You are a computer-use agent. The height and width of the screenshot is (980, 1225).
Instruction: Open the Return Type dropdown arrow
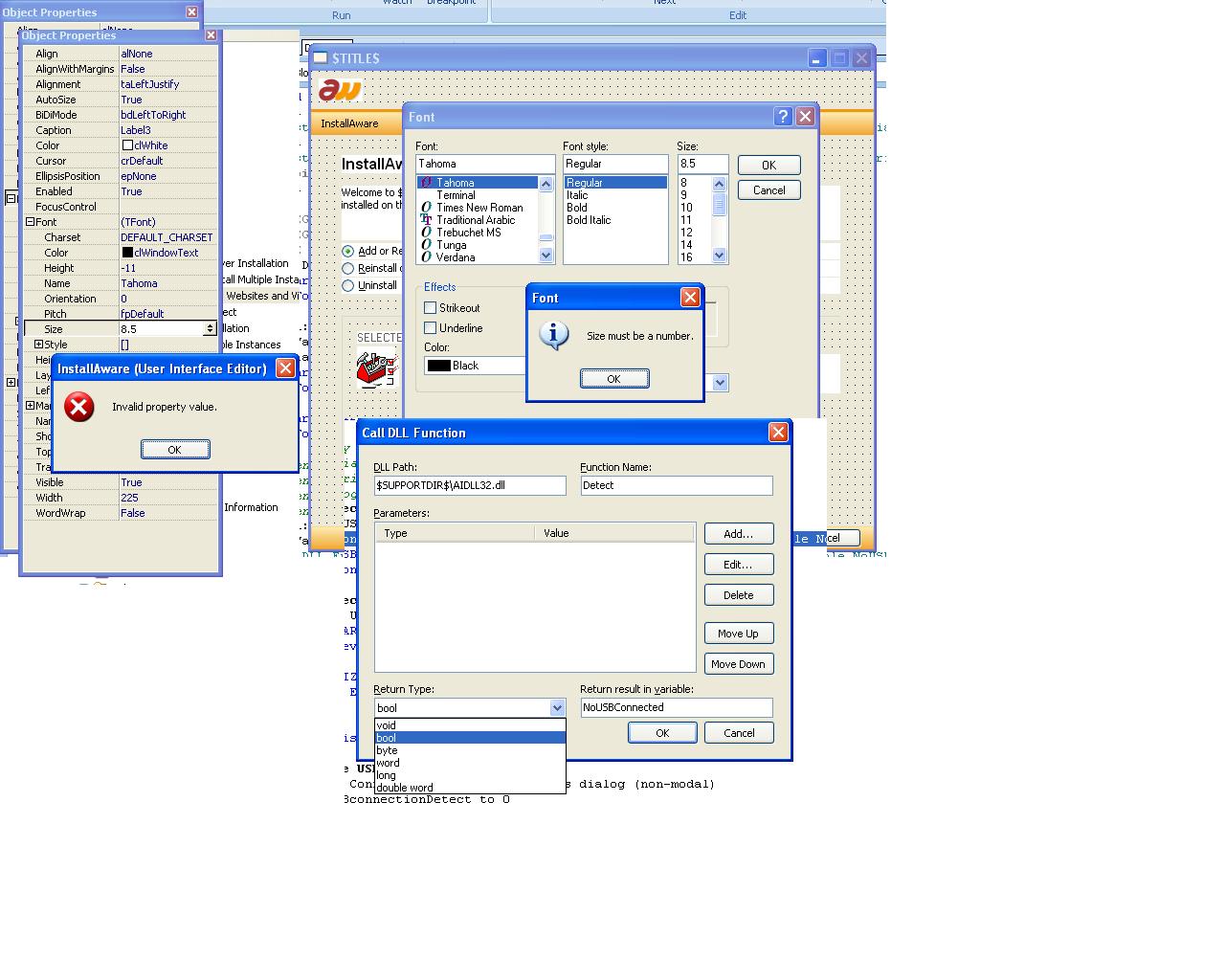click(557, 708)
